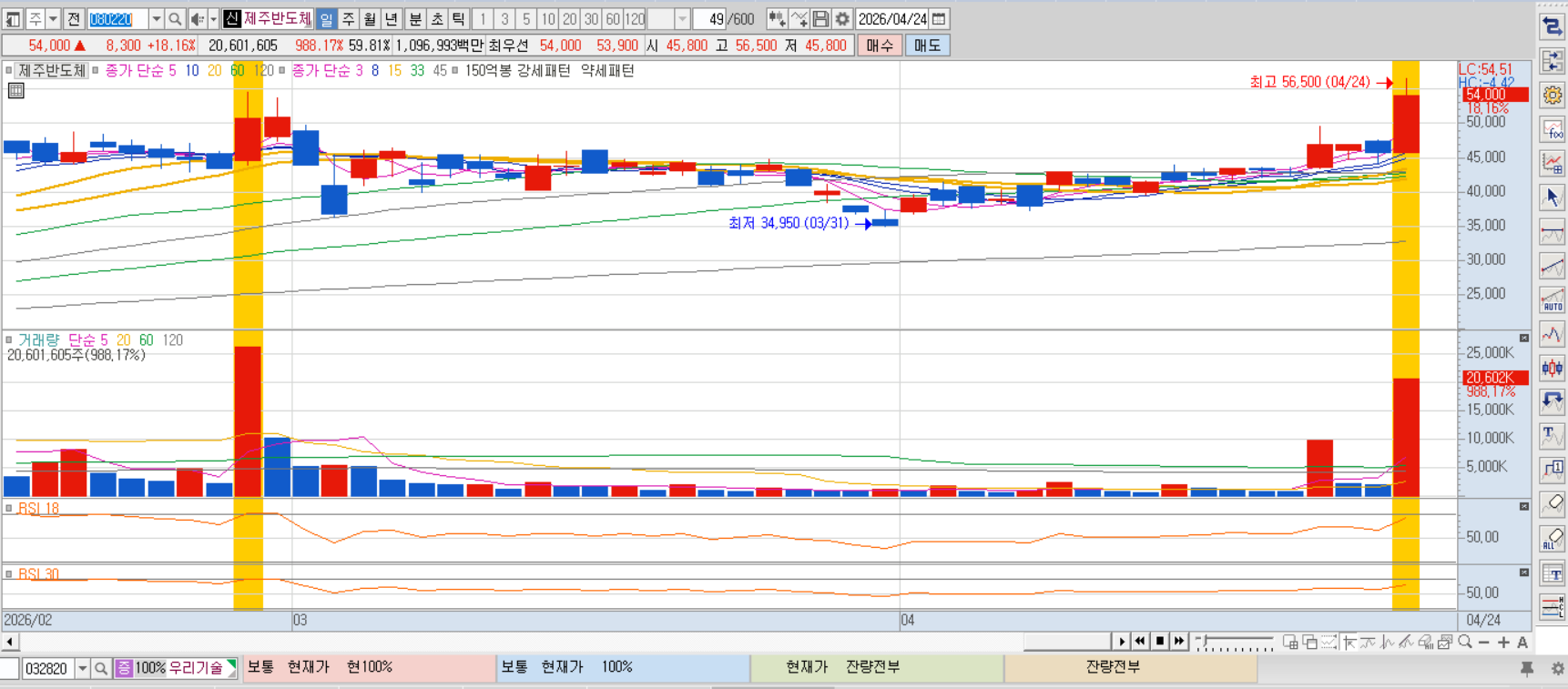Click the data table grid icon under chart title

(15, 90)
